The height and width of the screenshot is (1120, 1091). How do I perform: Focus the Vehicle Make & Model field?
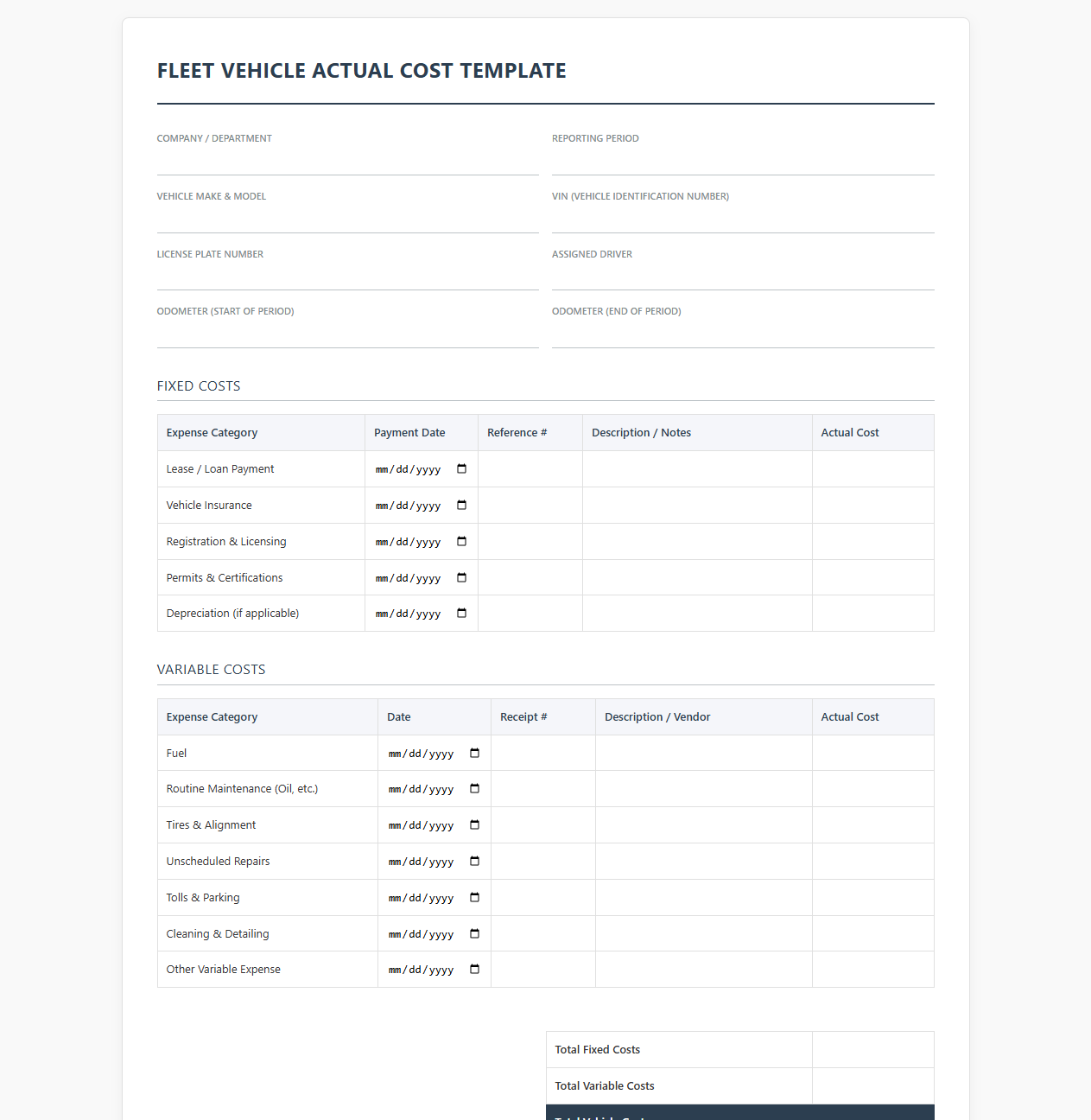(347, 220)
